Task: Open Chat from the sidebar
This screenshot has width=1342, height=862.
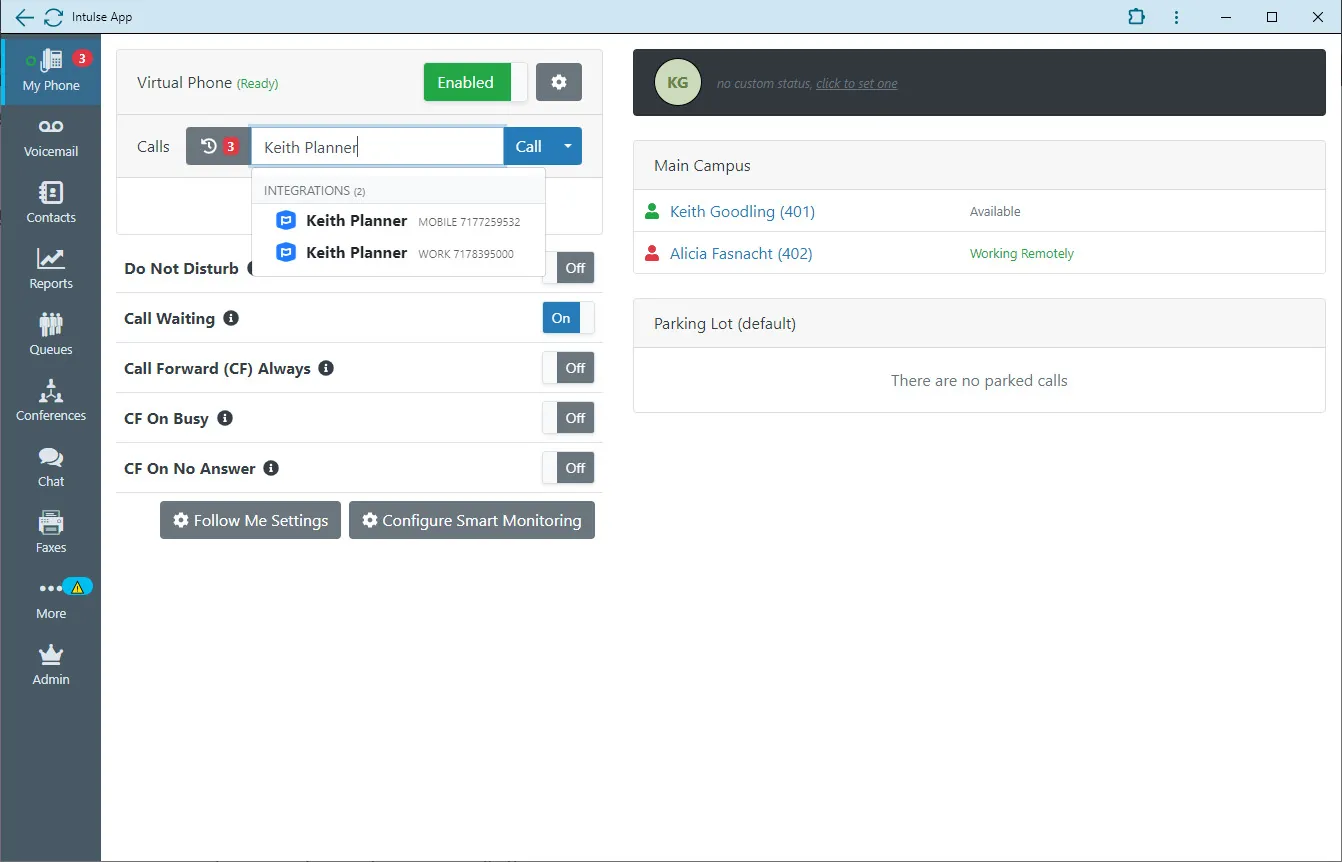Action: point(50,464)
